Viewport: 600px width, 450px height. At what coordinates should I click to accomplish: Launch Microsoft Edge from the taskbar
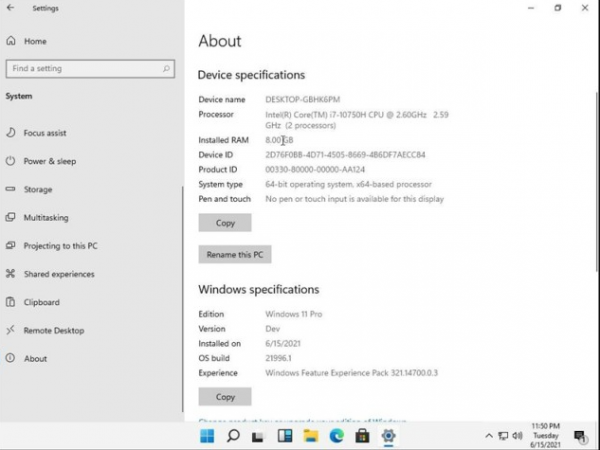pos(337,435)
